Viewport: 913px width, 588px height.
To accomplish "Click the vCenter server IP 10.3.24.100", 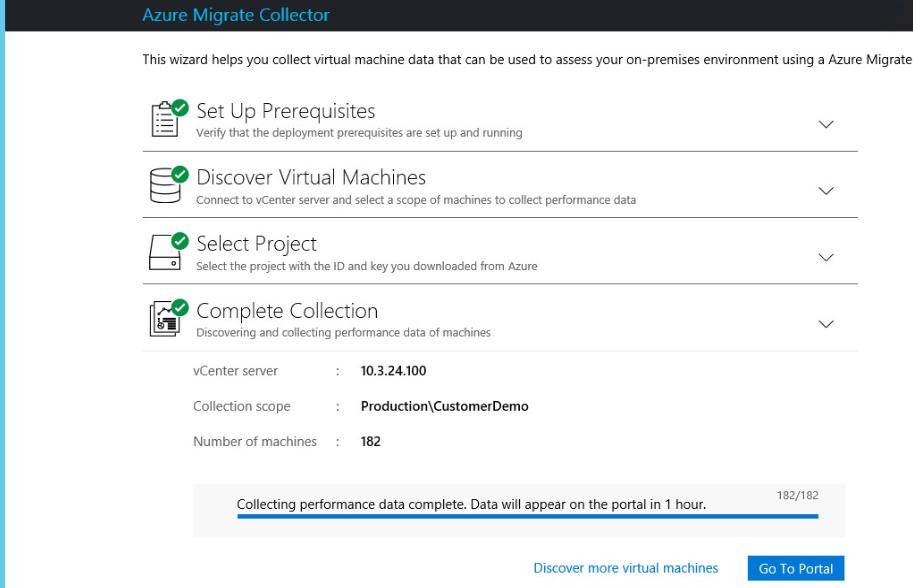I will (x=394, y=371).
